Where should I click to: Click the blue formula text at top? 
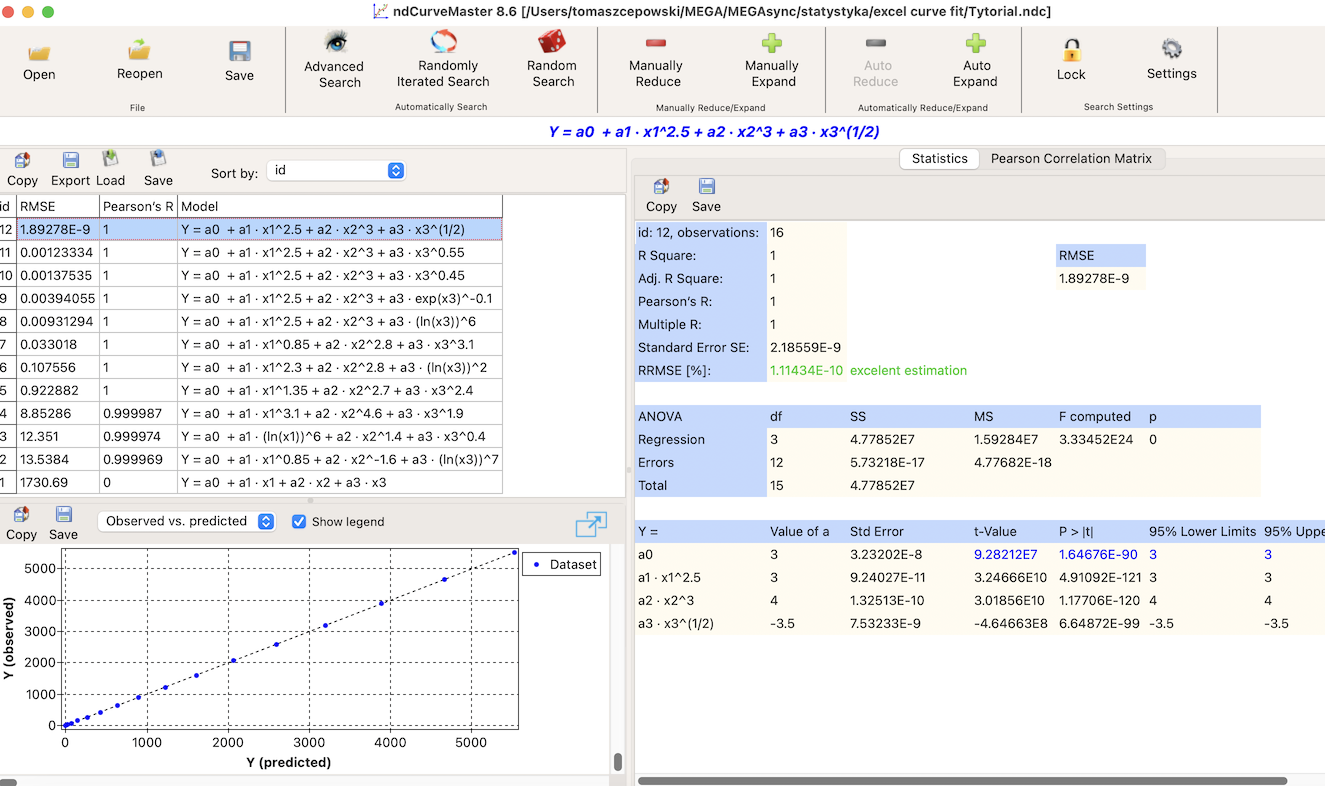(714, 131)
